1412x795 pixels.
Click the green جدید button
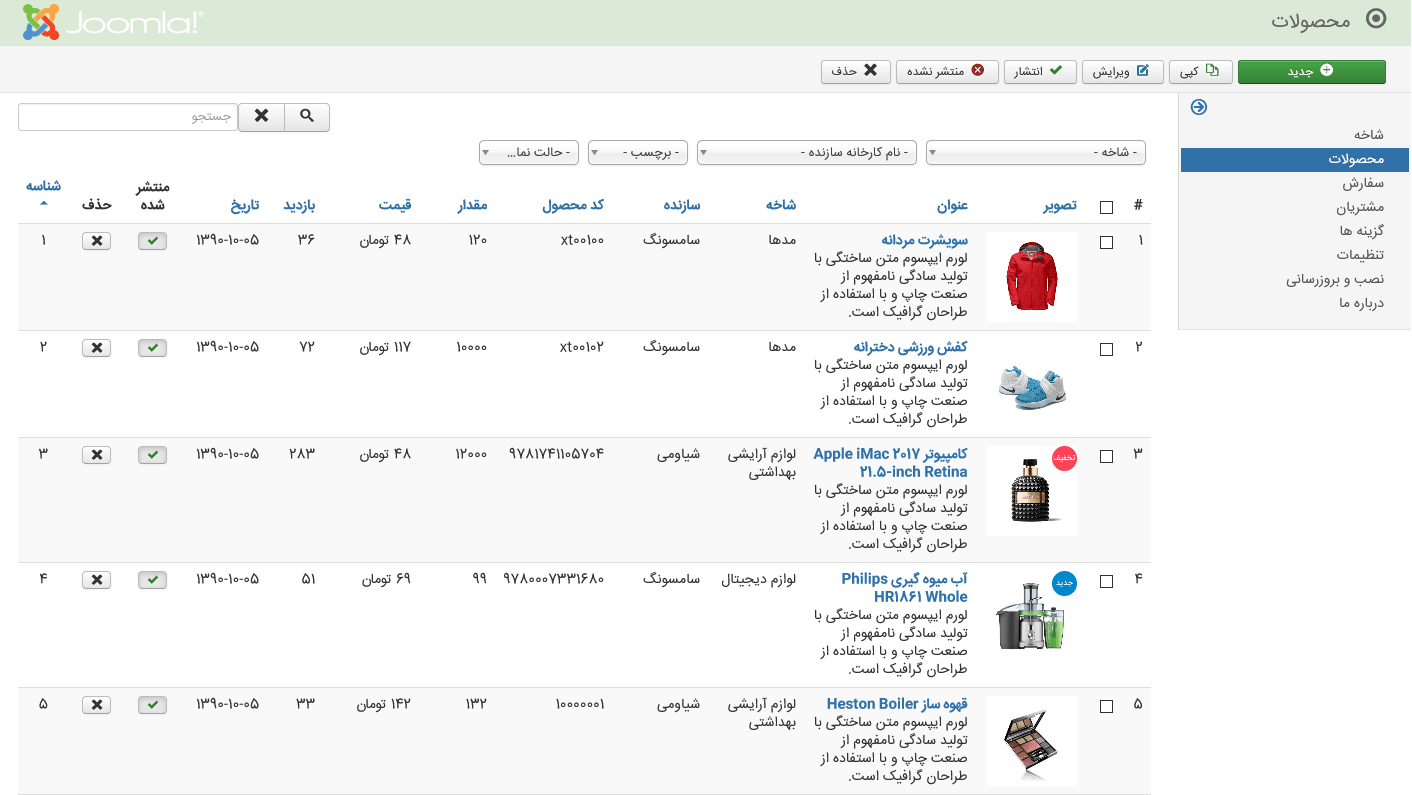coord(1311,72)
